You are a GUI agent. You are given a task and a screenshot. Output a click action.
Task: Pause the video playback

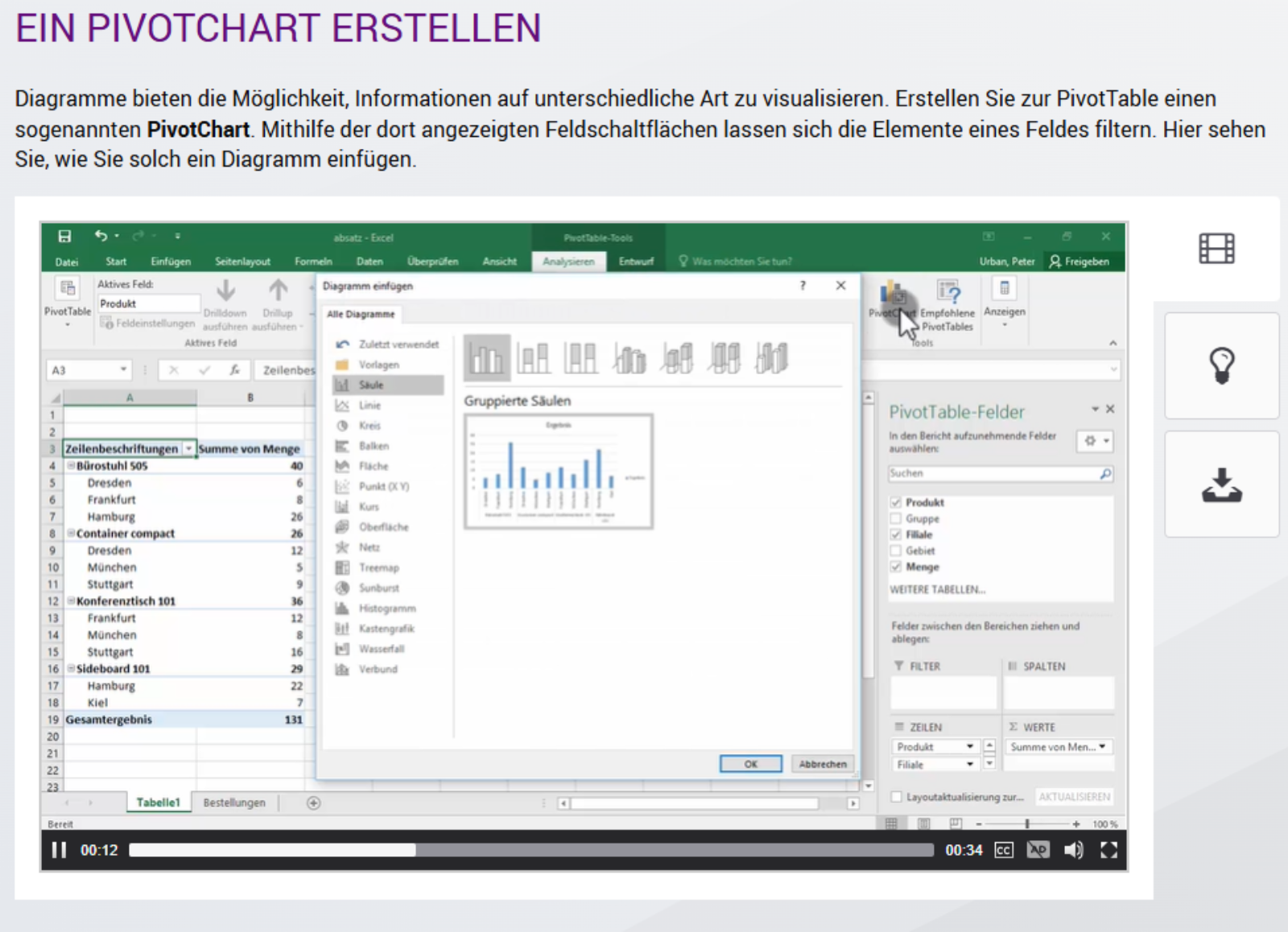click(x=59, y=850)
